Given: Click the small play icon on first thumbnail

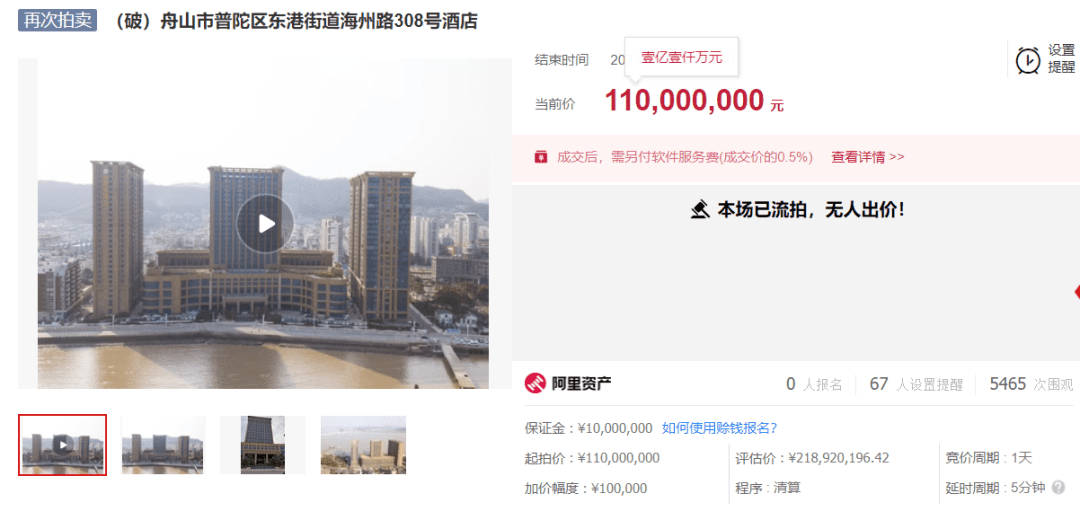Looking at the screenshot, I should [63, 445].
